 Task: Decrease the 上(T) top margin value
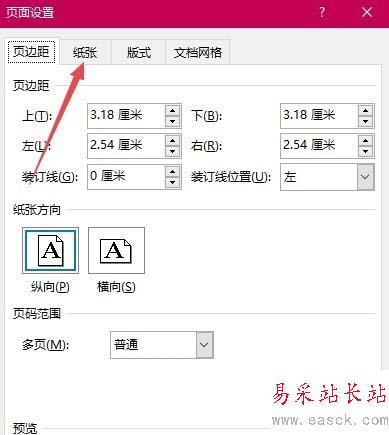(x=173, y=121)
